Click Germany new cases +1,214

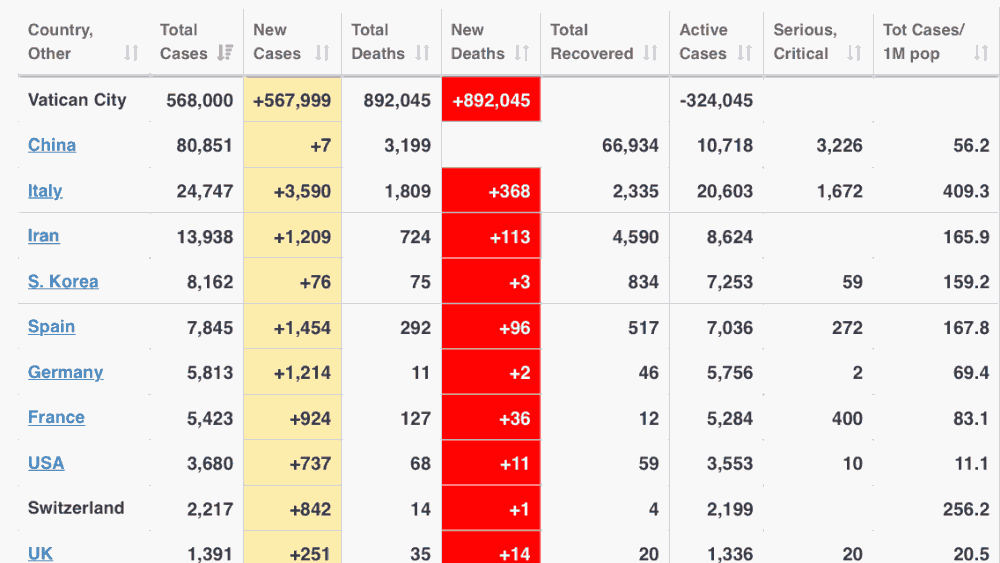[x=302, y=373]
